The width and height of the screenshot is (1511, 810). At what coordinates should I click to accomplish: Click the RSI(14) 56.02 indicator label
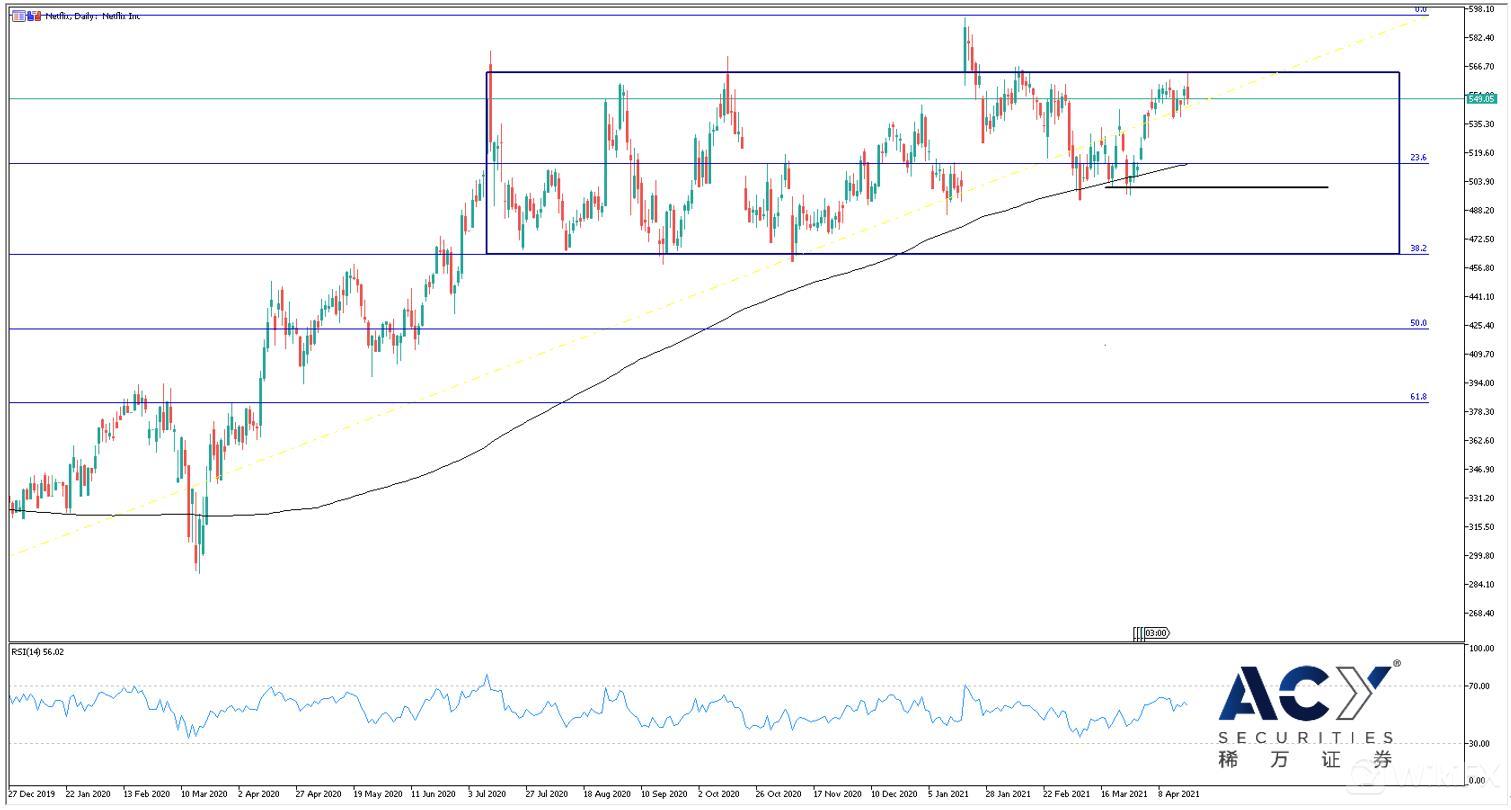point(37,652)
